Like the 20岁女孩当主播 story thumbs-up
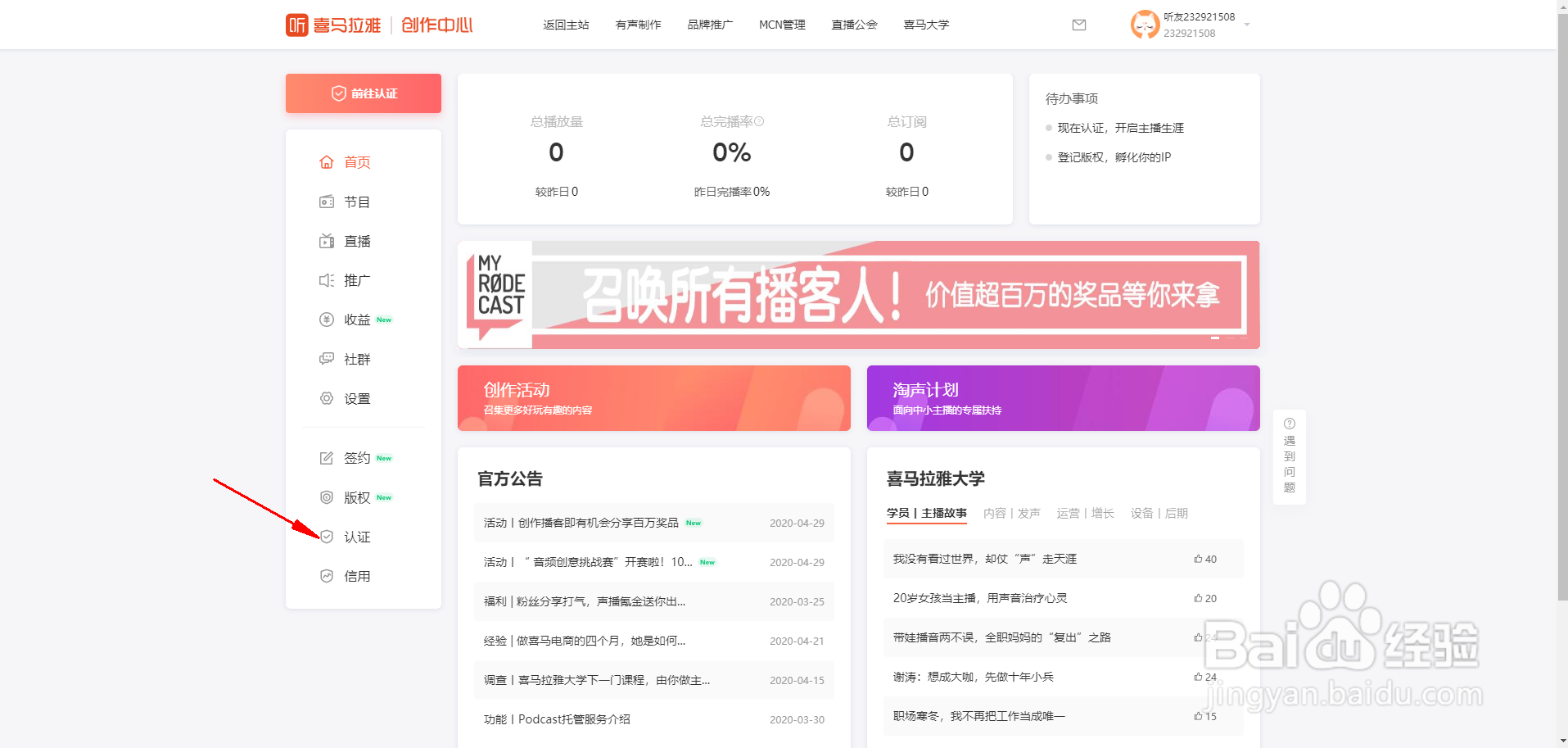The height and width of the screenshot is (748, 1568). 1198,598
